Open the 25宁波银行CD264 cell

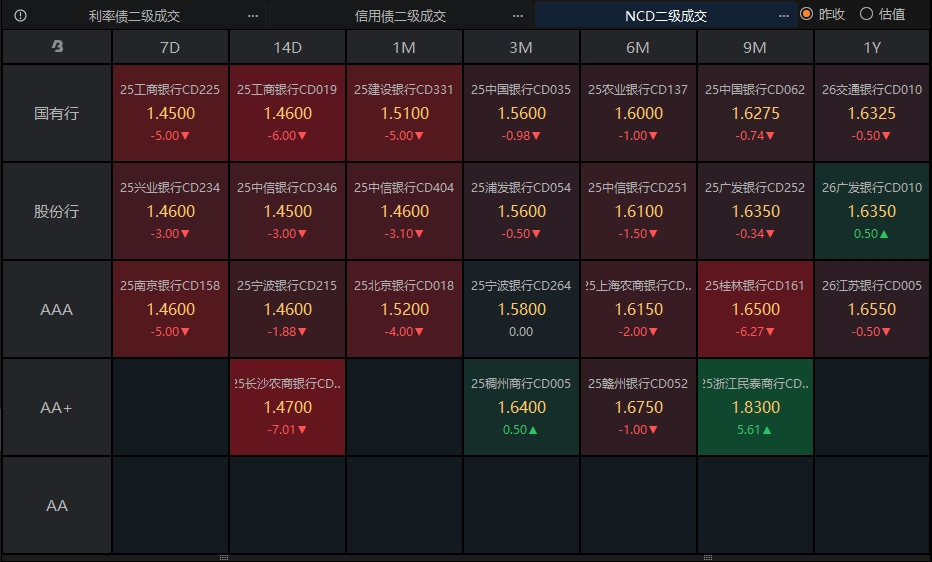click(x=521, y=309)
